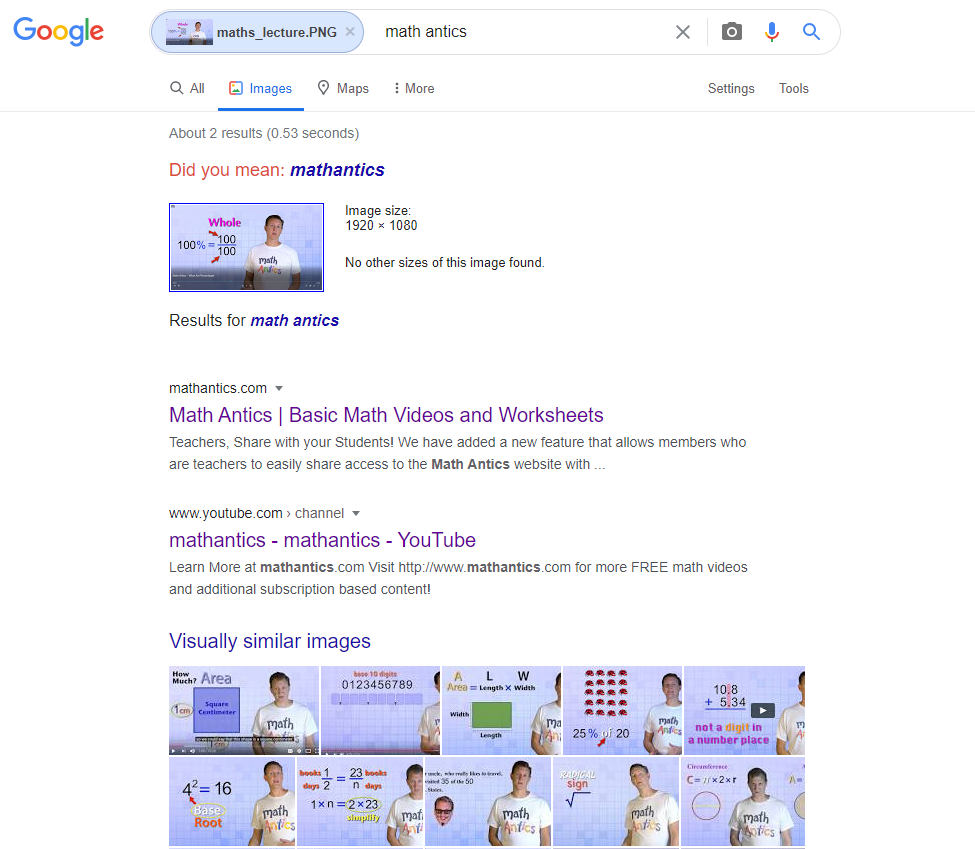Switch to the All results tab
This screenshot has height=849, width=975.
pos(187,88)
